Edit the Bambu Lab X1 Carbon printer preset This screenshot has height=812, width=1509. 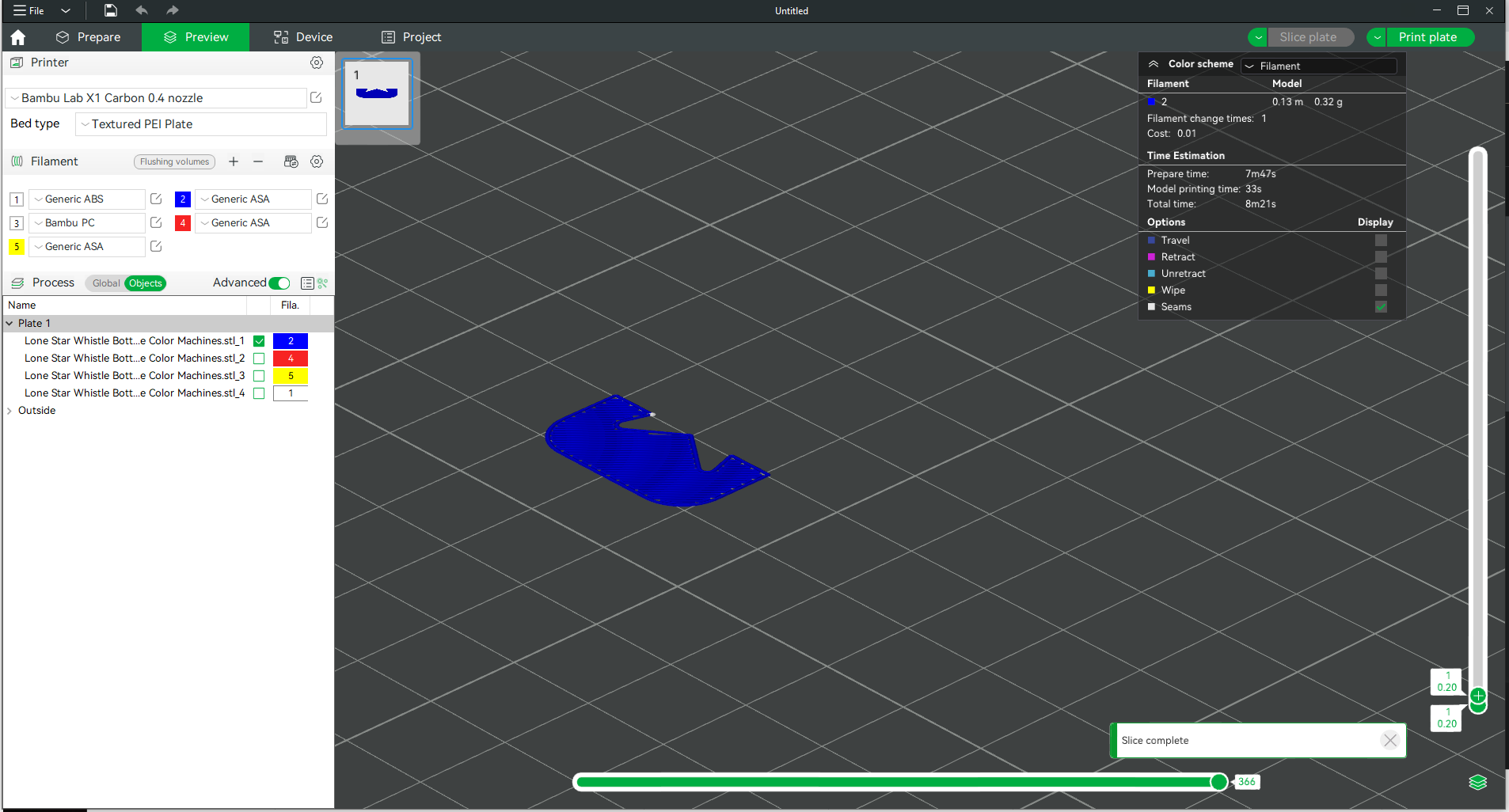(x=316, y=98)
